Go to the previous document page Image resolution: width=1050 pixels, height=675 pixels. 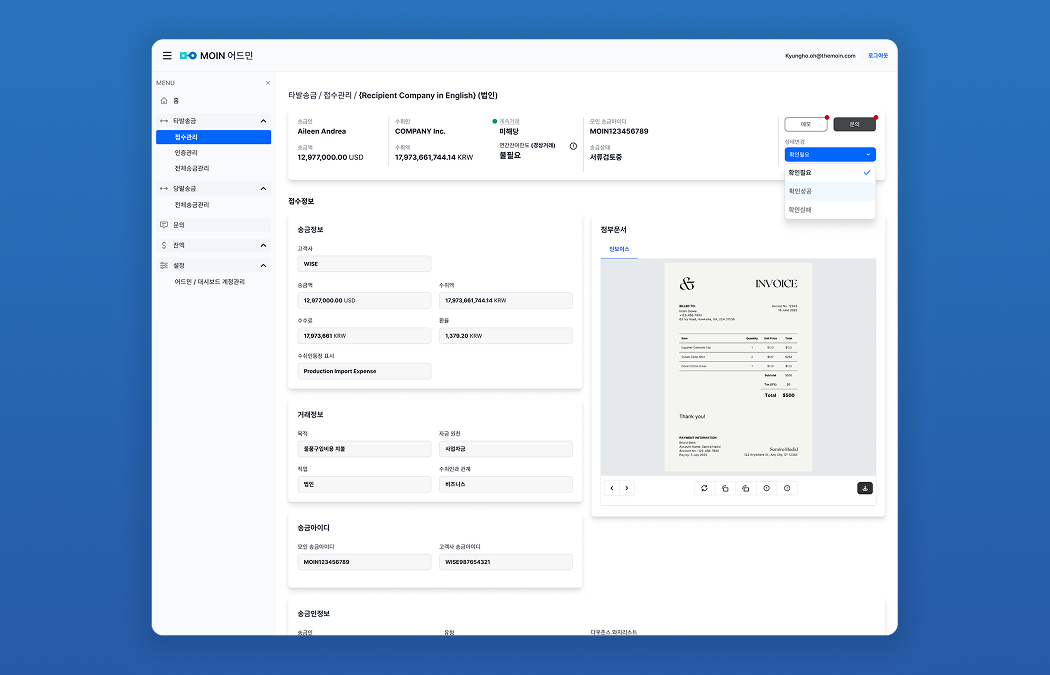(x=612, y=488)
